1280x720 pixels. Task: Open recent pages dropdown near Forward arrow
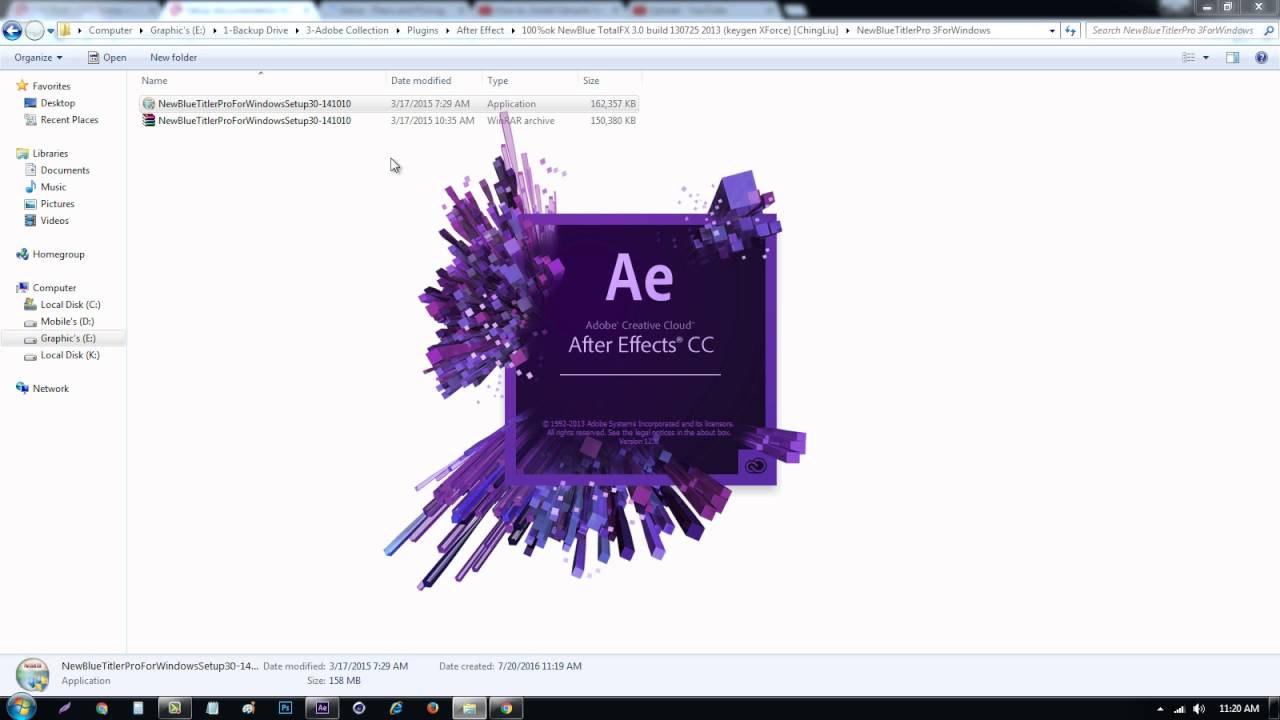(51, 30)
